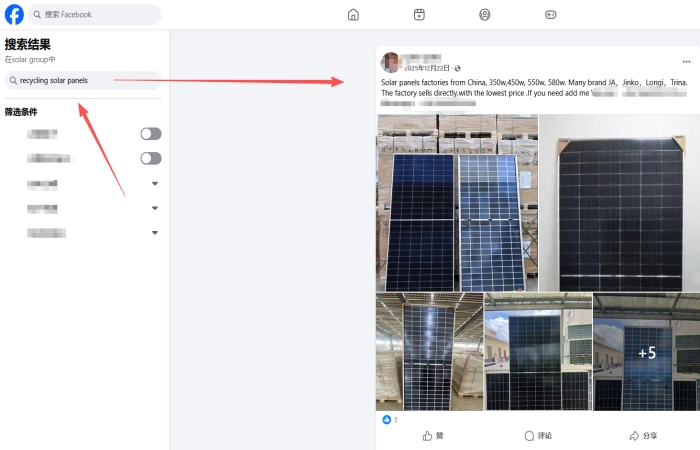Click the 评论 Comment button

pyautogui.click(x=538, y=436)
